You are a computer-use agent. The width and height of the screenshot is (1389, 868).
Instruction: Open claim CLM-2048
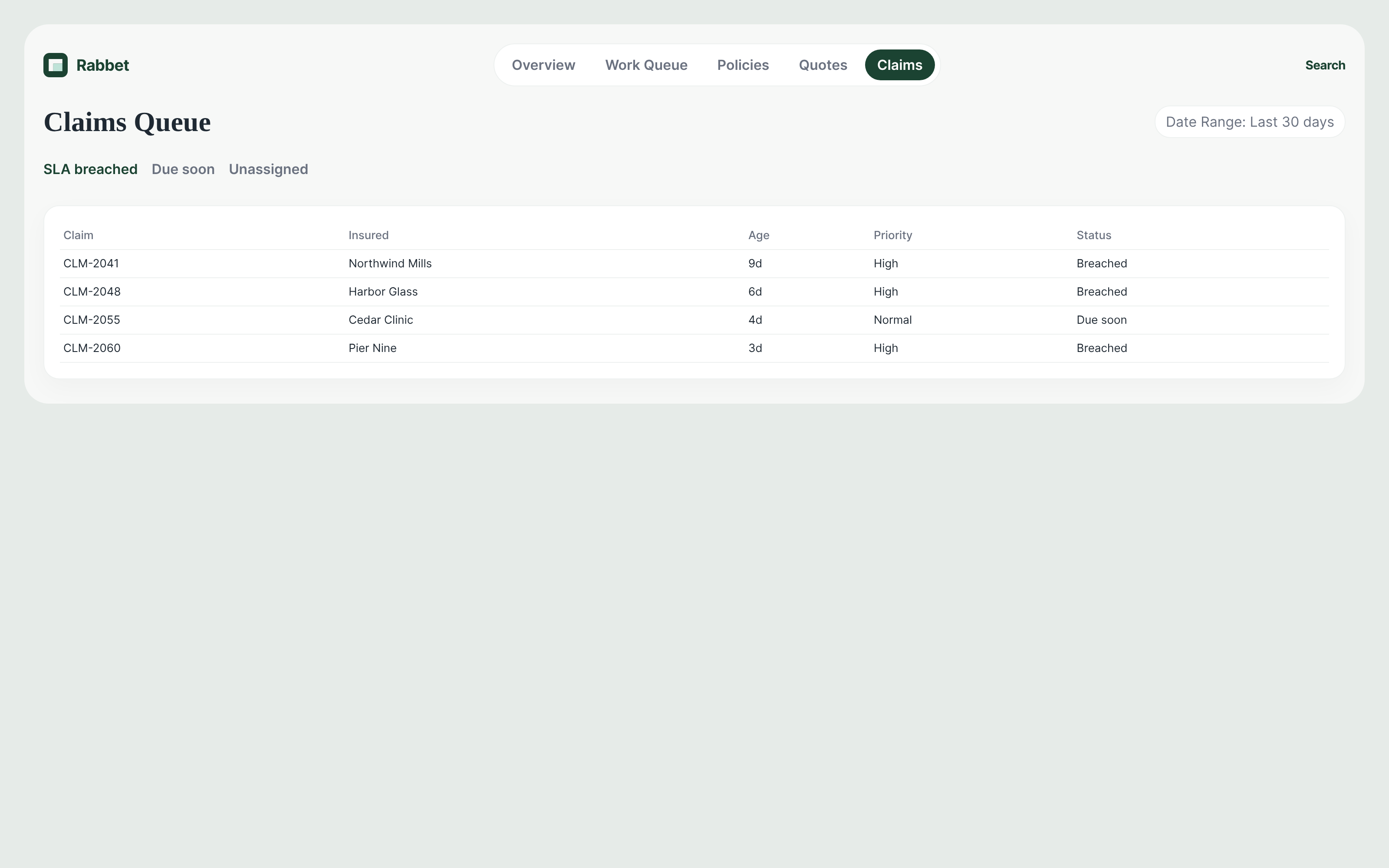pos(92,292)
